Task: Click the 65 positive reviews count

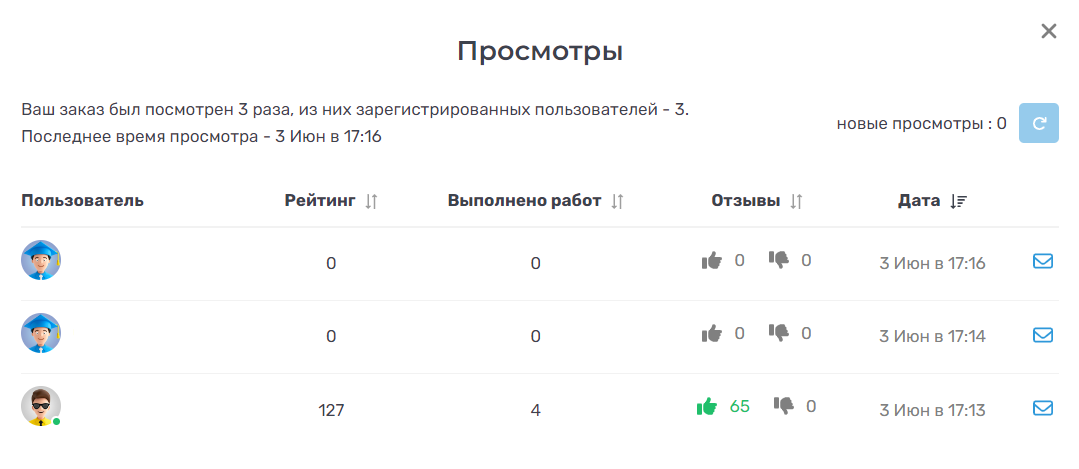Action: (x=740, y=406)
